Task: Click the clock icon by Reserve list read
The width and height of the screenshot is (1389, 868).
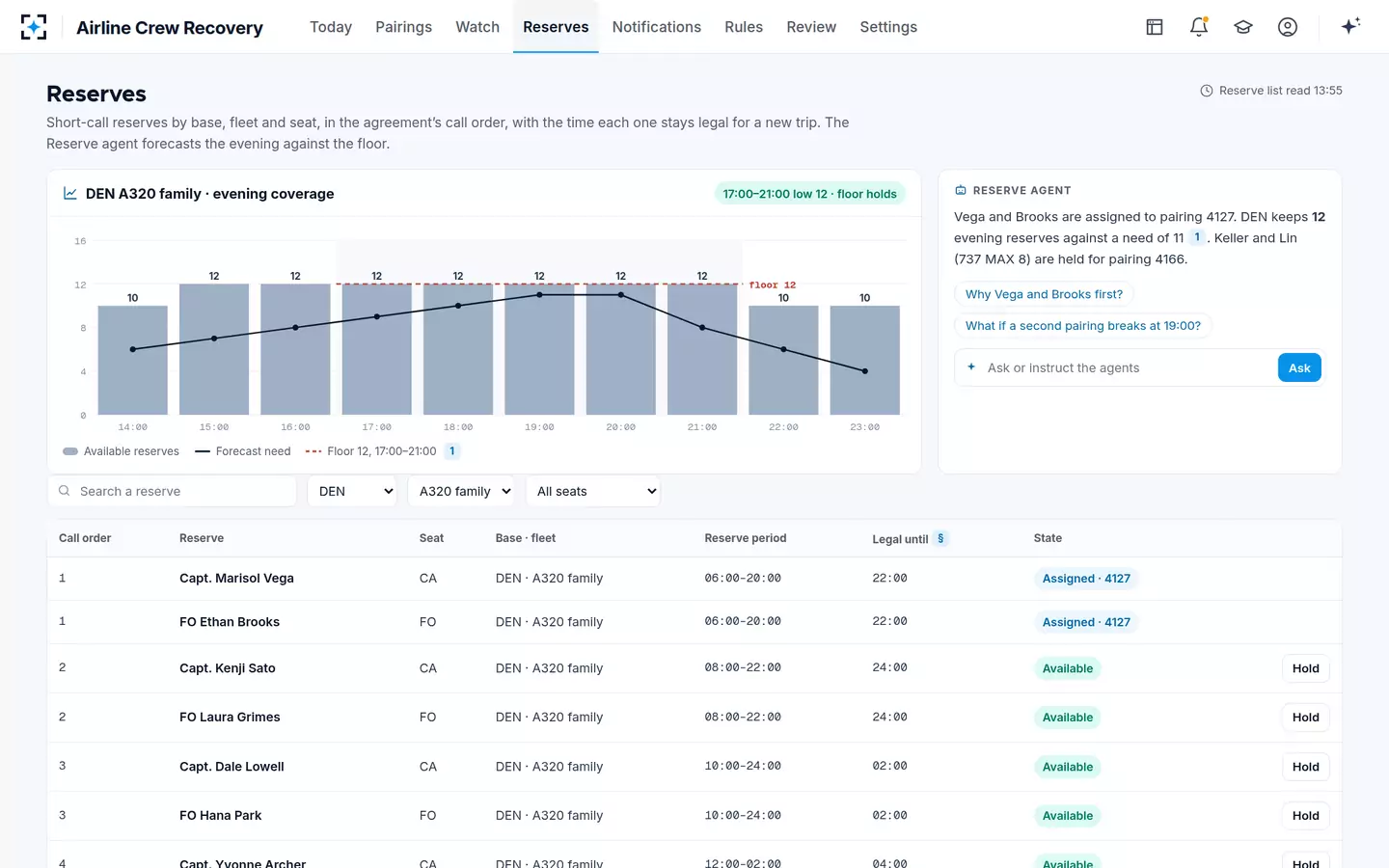Action: click(x=1206, y=91)
